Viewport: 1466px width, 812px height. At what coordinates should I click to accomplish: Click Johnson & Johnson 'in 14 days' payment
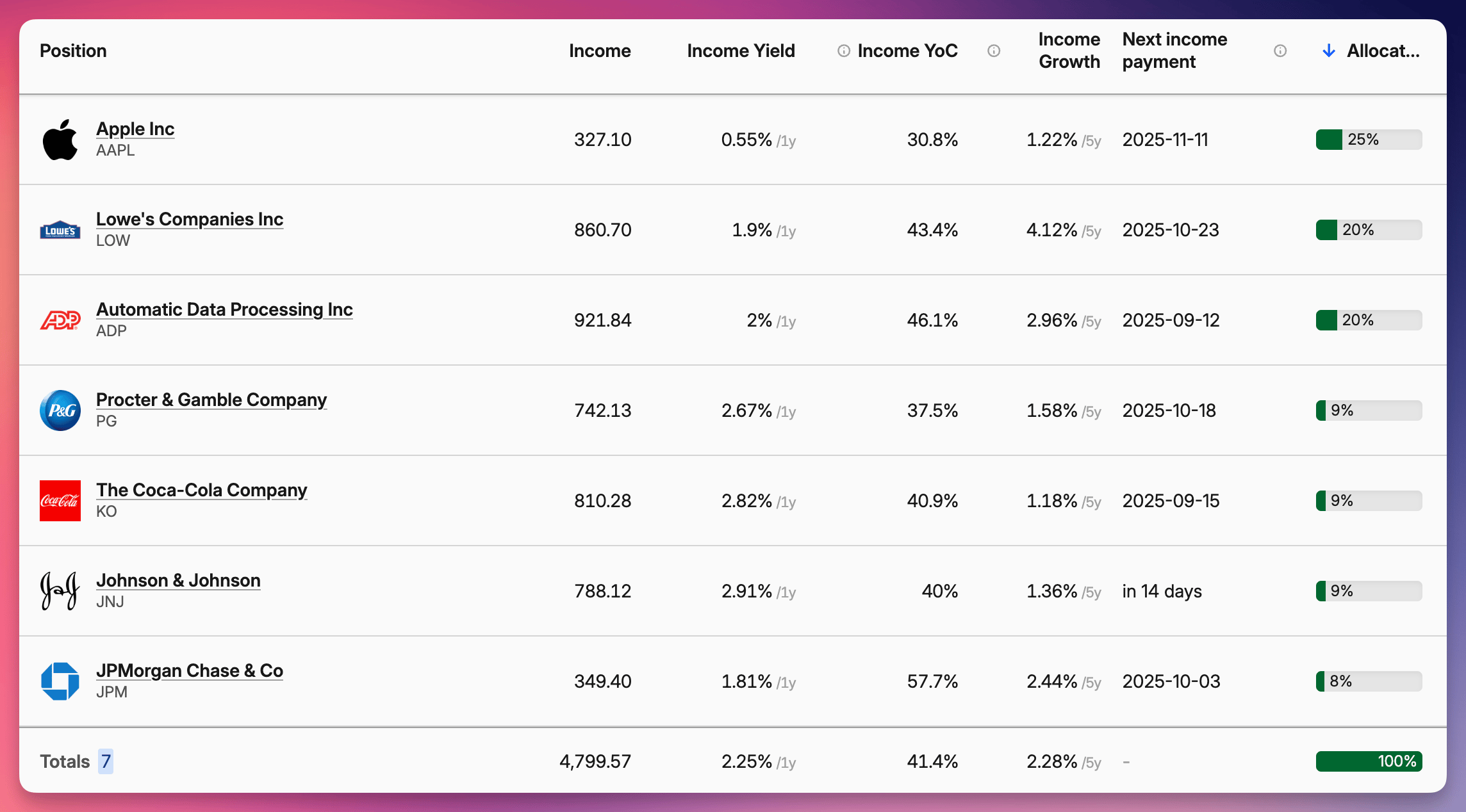tap(1162, 591)
